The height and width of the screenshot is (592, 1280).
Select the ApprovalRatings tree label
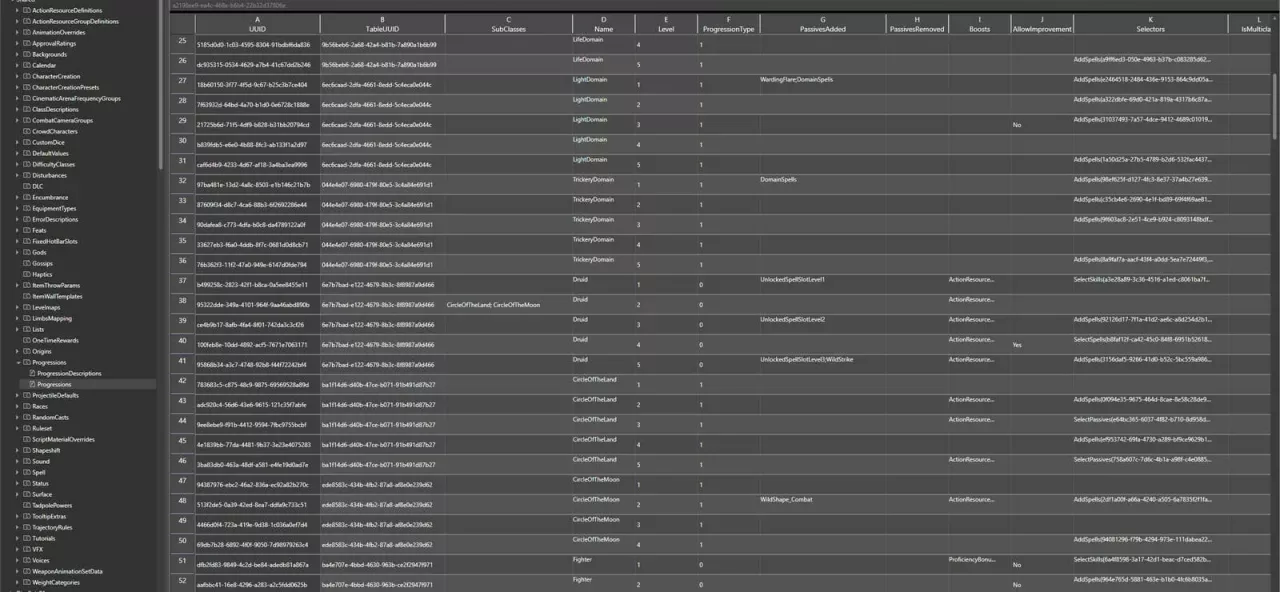(x=54, y=43)
